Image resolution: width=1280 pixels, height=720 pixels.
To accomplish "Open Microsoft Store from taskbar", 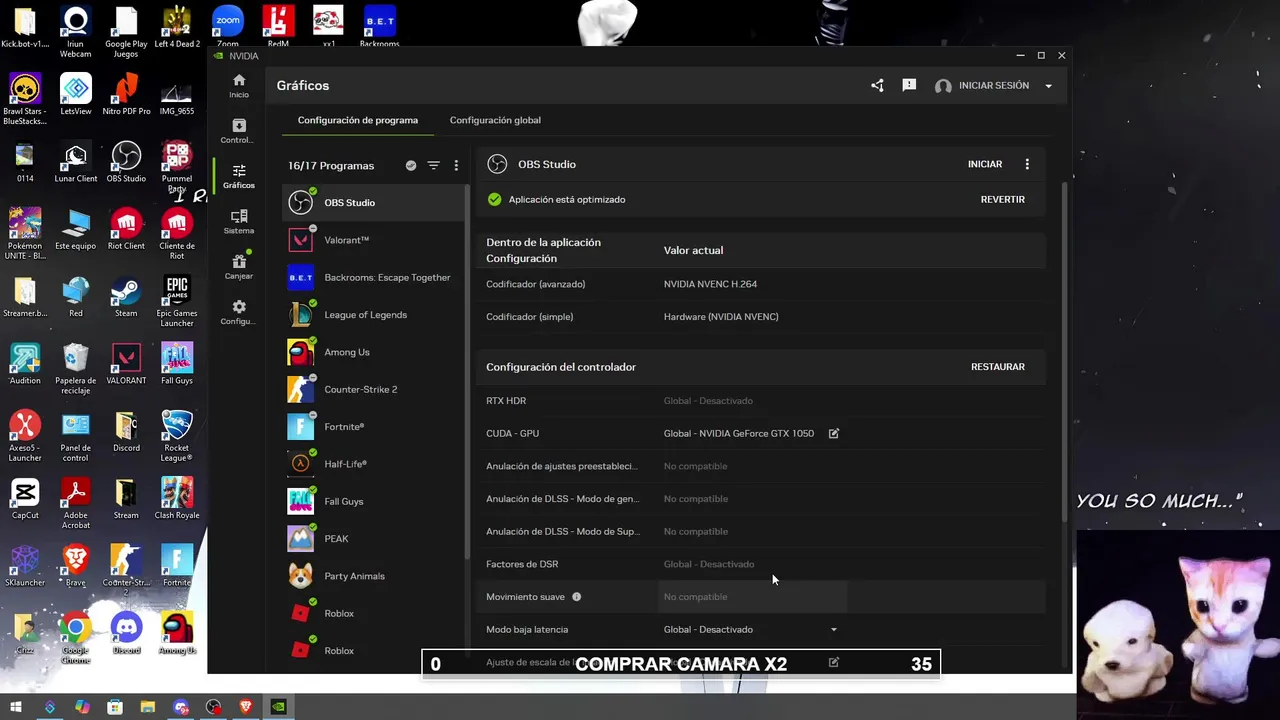I will pyautogui.click(x=115, y=707).
